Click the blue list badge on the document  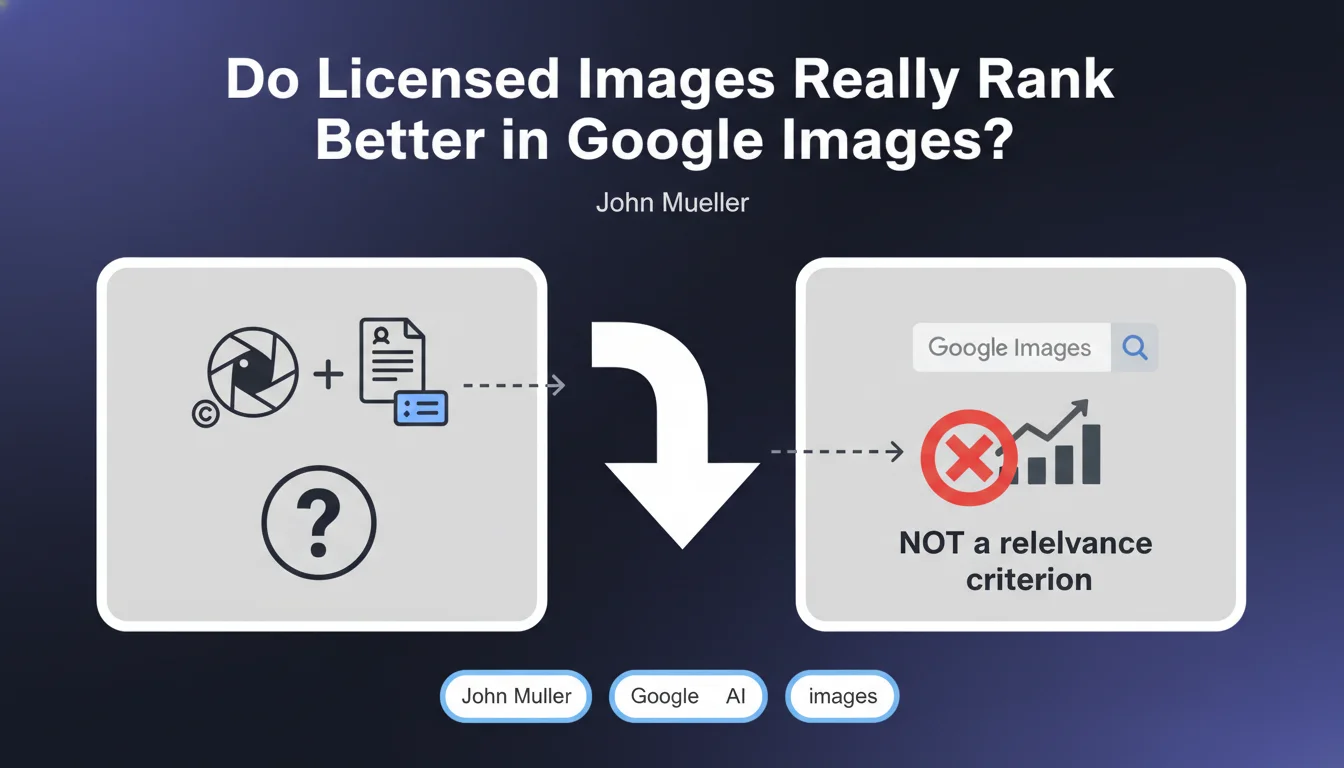coord(421,408)
